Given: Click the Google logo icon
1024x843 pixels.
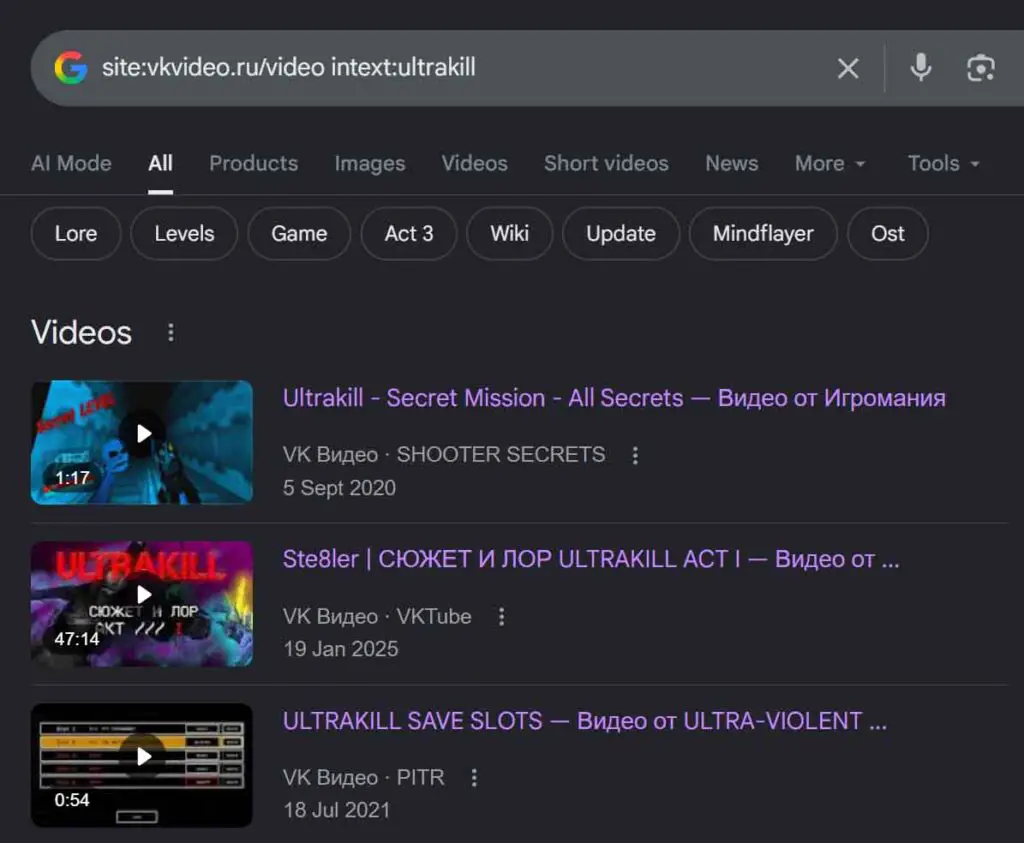Looking at the screenshot, I should 71,67.
